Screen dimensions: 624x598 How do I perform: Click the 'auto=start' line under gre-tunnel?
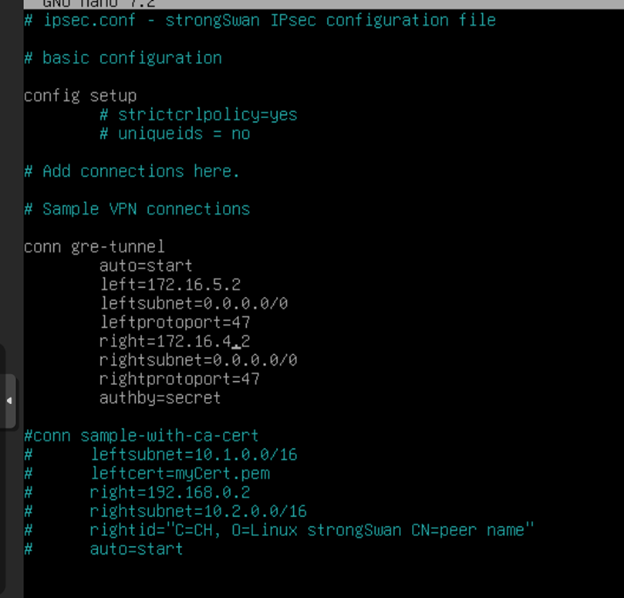tap(146, 265)
